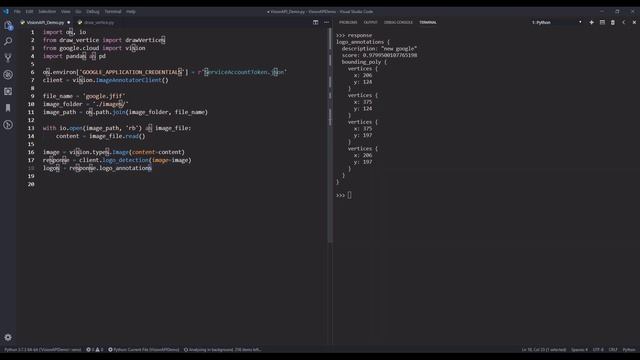The height and width of the screenshot is (360, 640).
Task: Close the terminal panel
Action: [634, 22]
